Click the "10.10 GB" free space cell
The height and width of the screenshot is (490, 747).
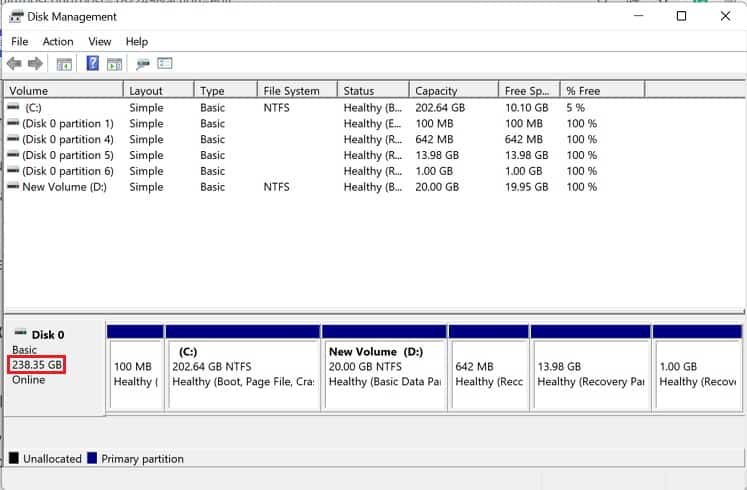click(526, 108)
